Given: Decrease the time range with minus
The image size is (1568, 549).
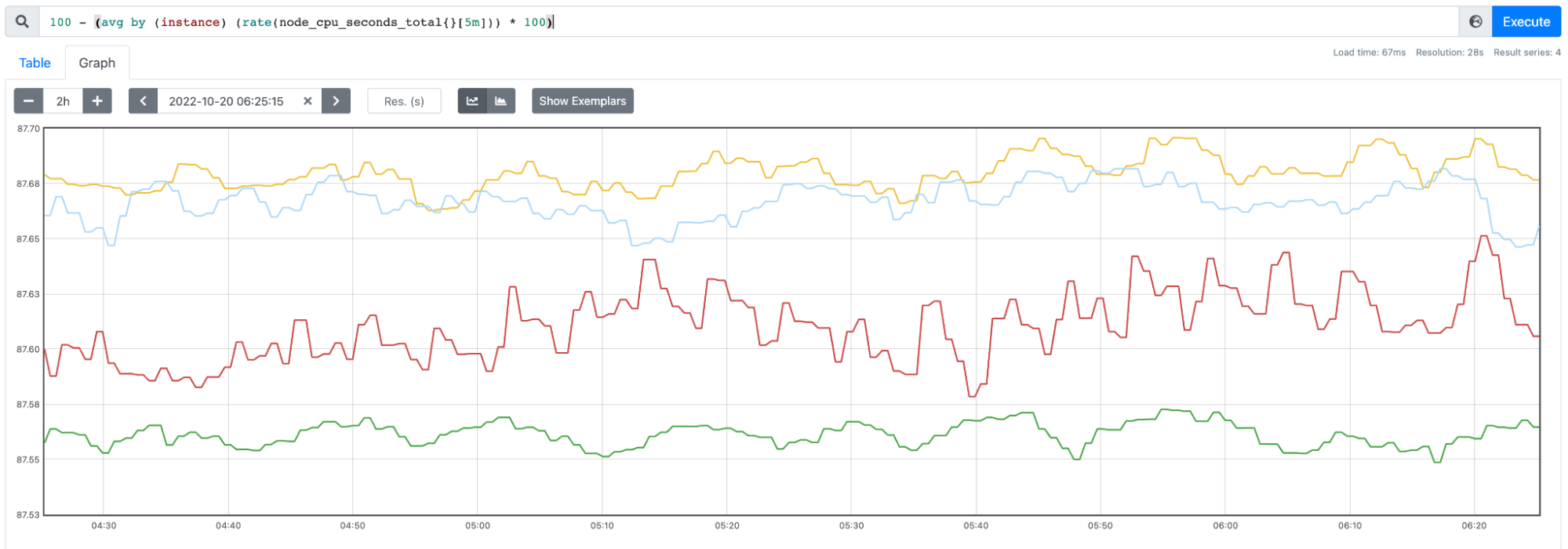Looking at the screenshot, I should [28, 101].
